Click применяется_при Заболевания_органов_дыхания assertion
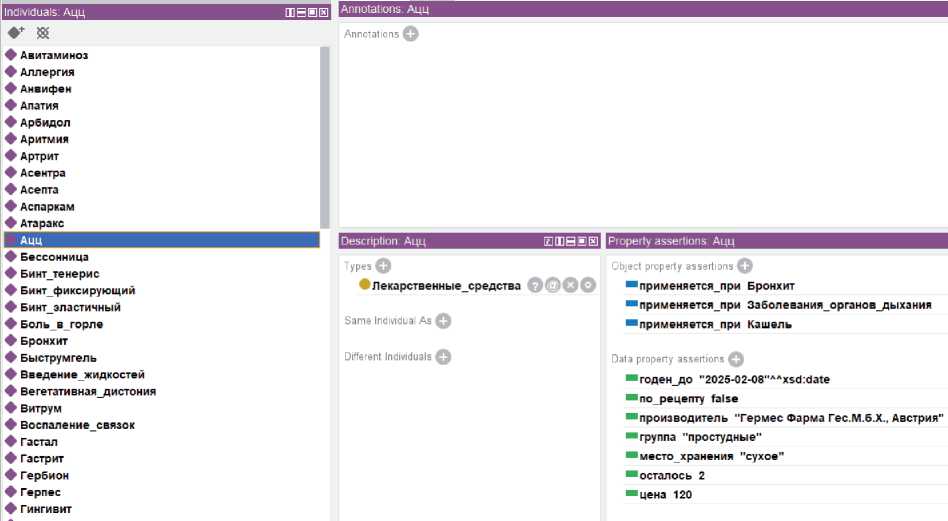Image resolution: width=948 pixels, height=521 pixels. (785, 305)
